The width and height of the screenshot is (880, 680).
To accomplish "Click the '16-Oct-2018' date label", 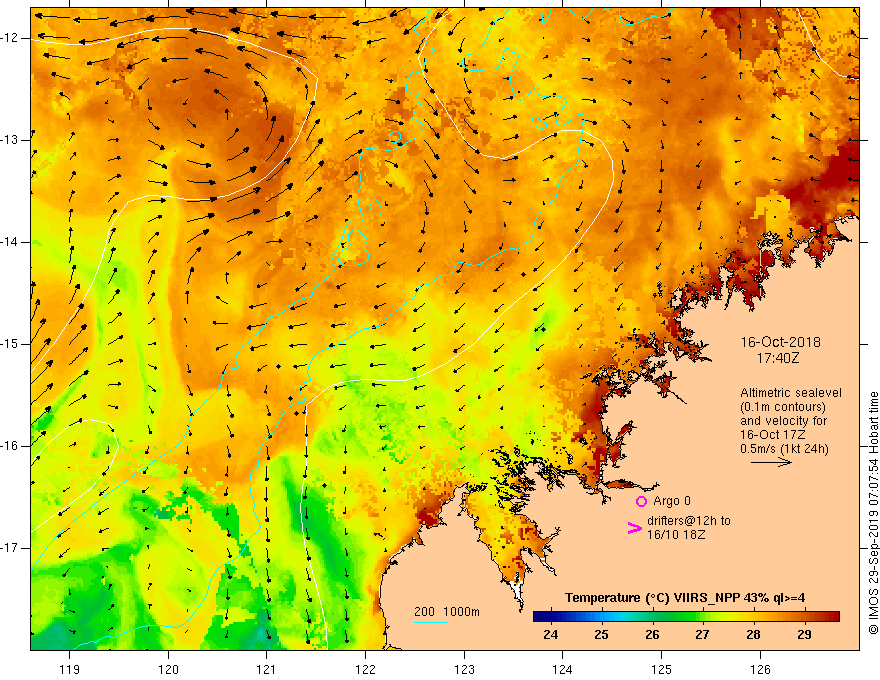I will point(780,342).
